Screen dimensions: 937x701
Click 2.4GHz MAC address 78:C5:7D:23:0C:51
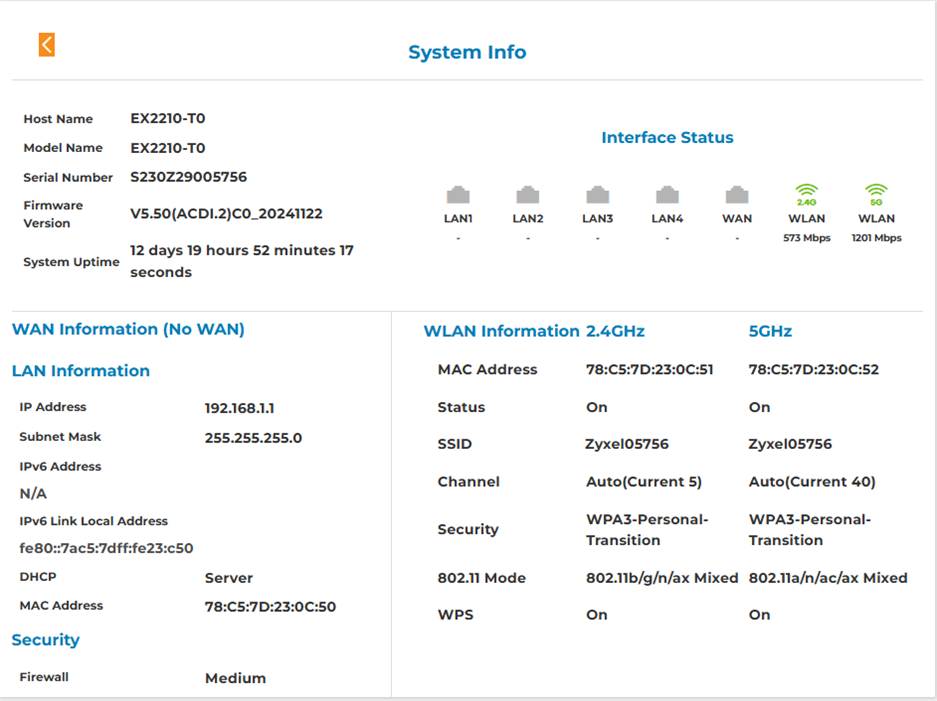[x=650, y=369]
